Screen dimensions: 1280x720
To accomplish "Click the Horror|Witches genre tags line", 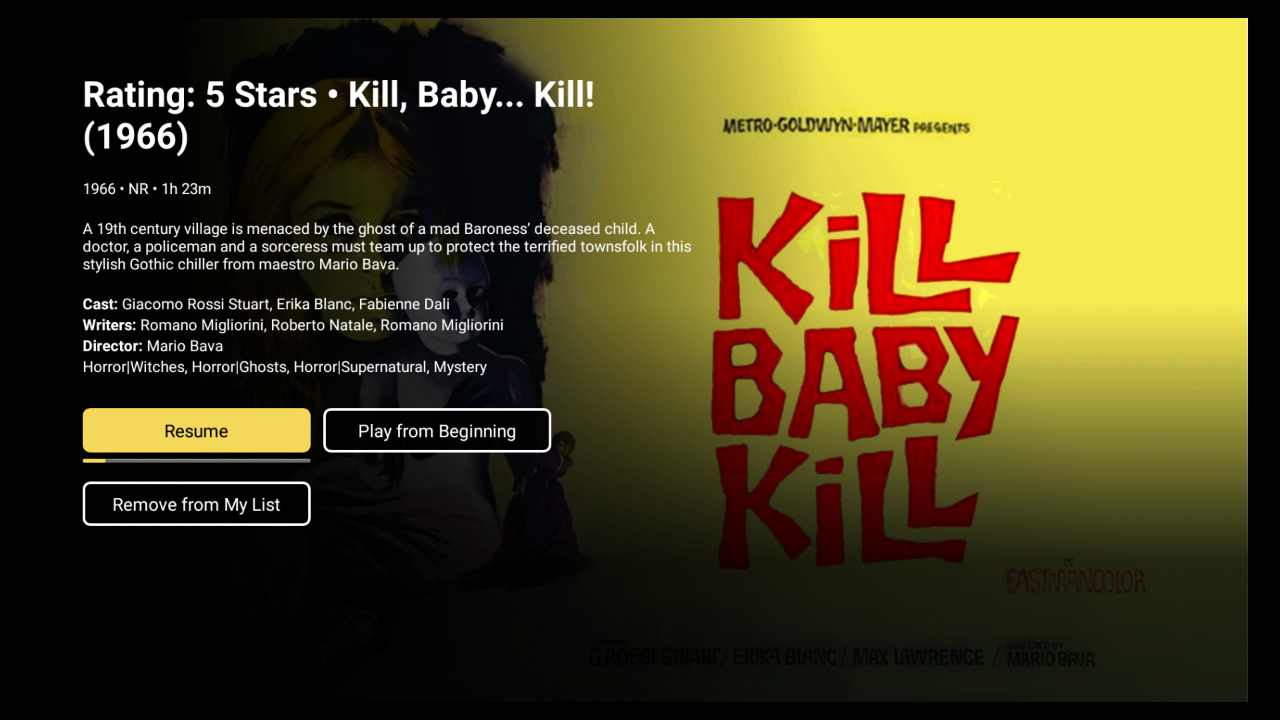I will pyautogui.click(x=285, y=367).
